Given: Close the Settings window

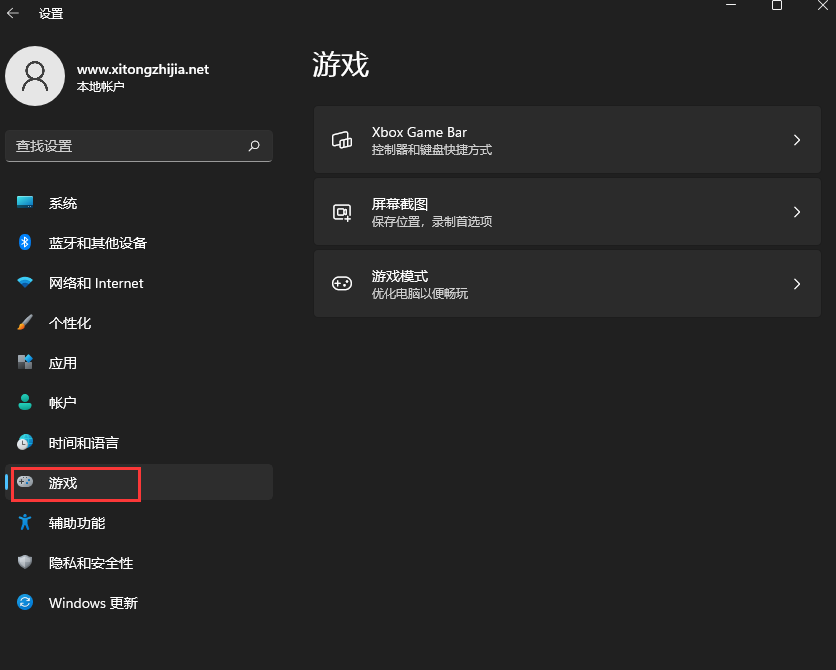Looking at the screenshot, I should (823, 5).
